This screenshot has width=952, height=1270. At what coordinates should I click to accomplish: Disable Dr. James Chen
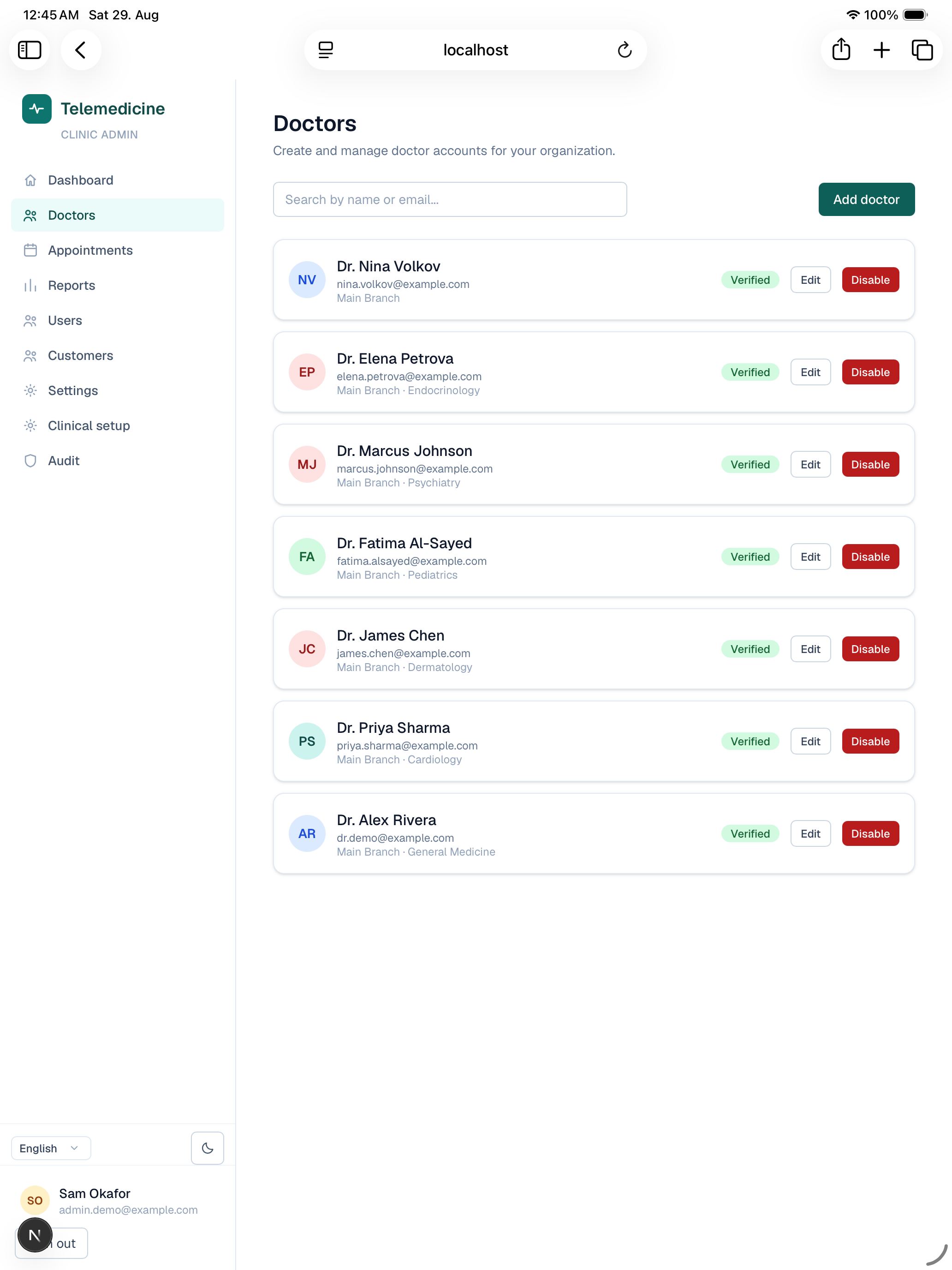point(870,649)
